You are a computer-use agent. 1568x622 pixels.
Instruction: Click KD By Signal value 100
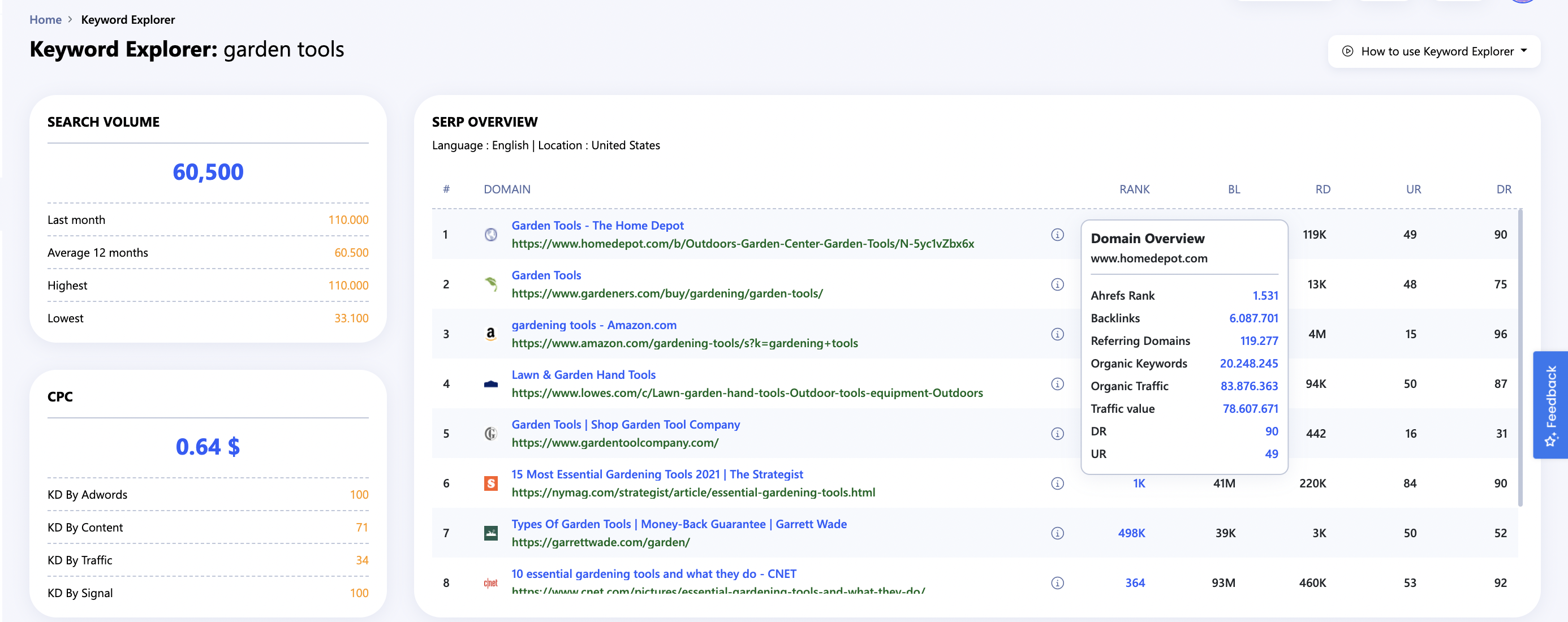[x=359, y=593]
